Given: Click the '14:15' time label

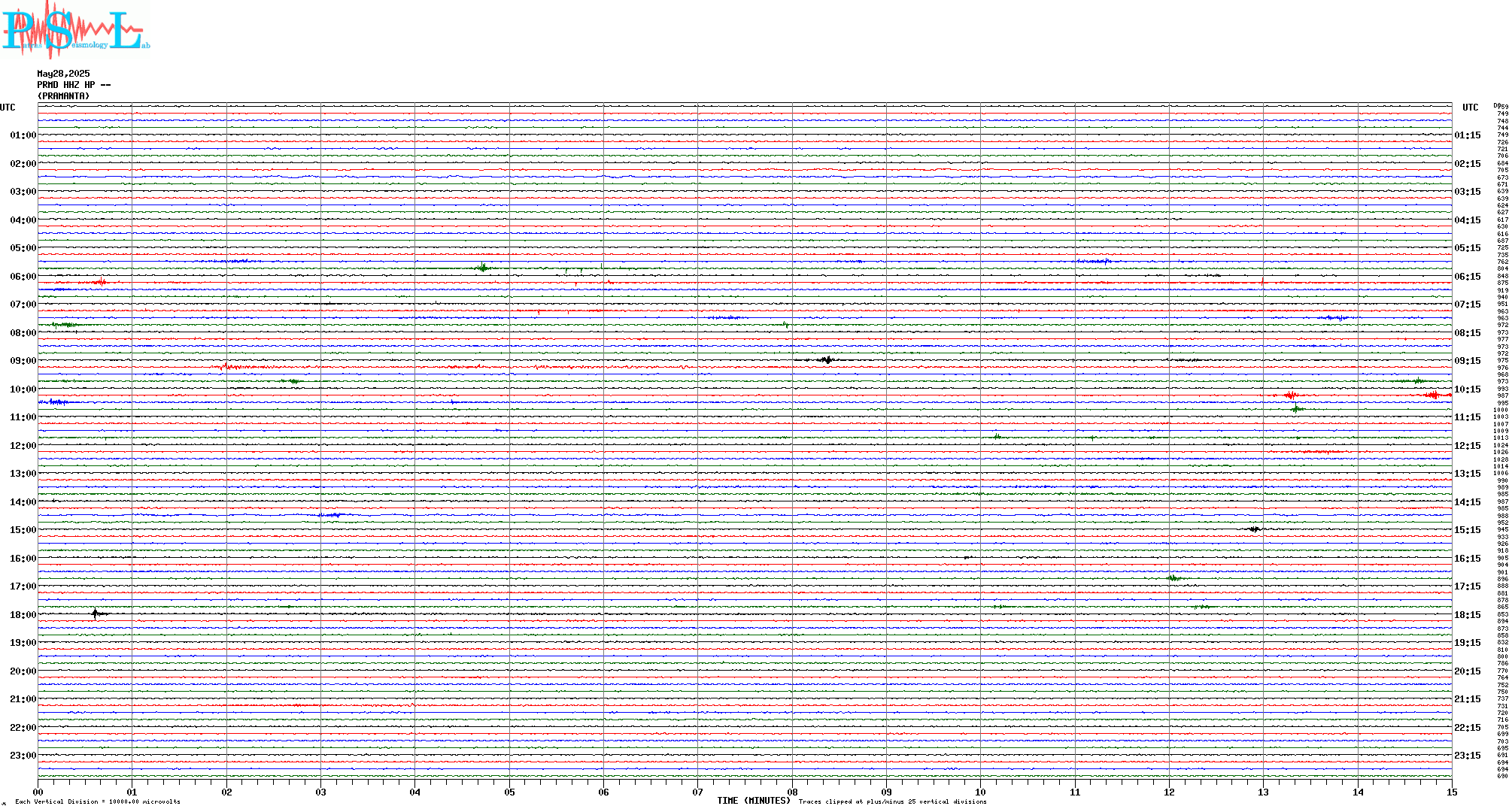Looking at the screenshot, I should [1468, 502].
